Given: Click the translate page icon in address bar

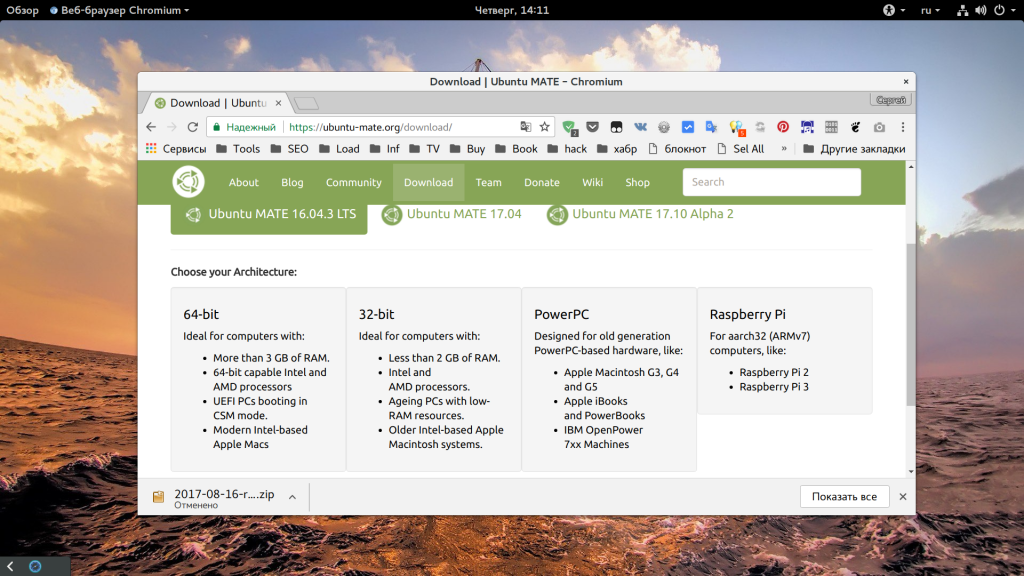Looking at the screenshot, I should 526,127.
